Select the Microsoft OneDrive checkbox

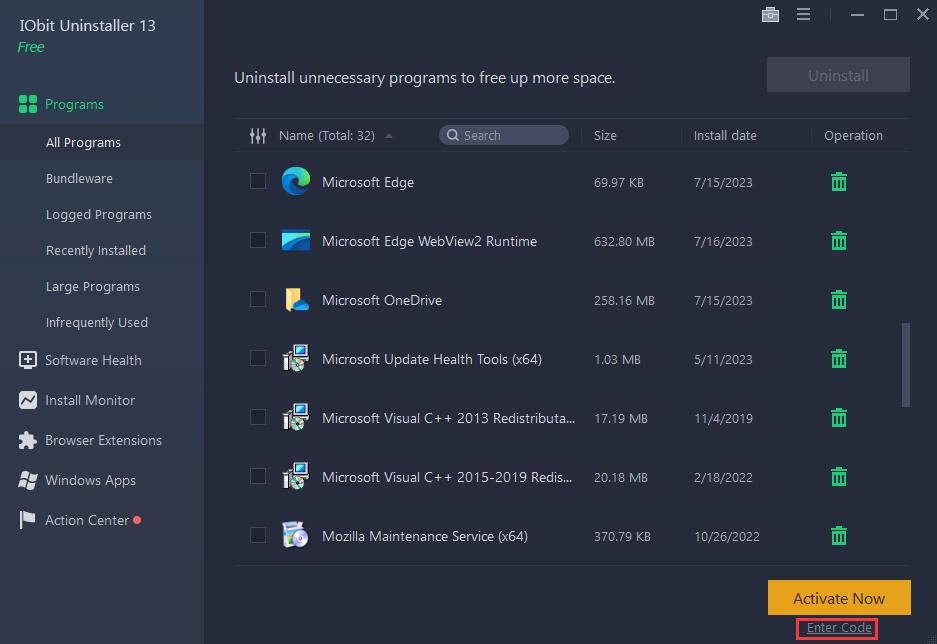click(x=258, y=299)
